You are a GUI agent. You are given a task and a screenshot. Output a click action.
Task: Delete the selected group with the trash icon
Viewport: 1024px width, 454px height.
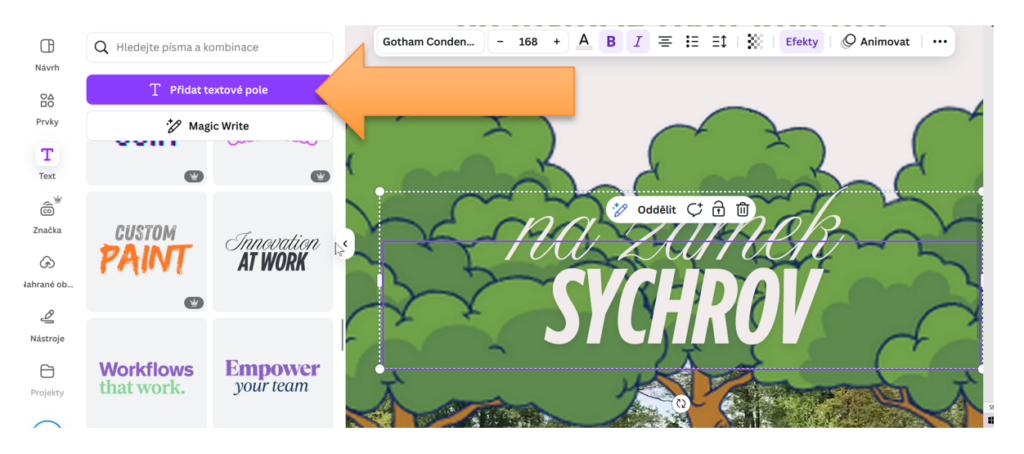tap(743, 209)
